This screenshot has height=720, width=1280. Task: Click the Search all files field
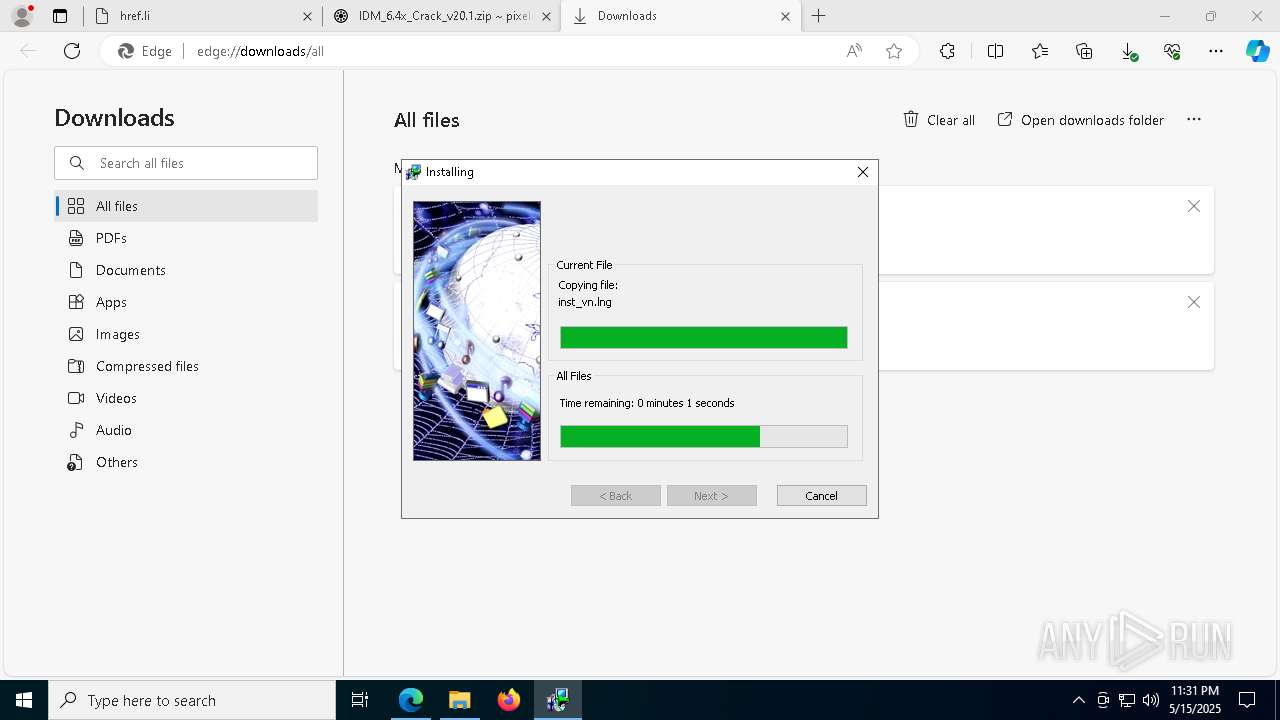tap(186, 163)
